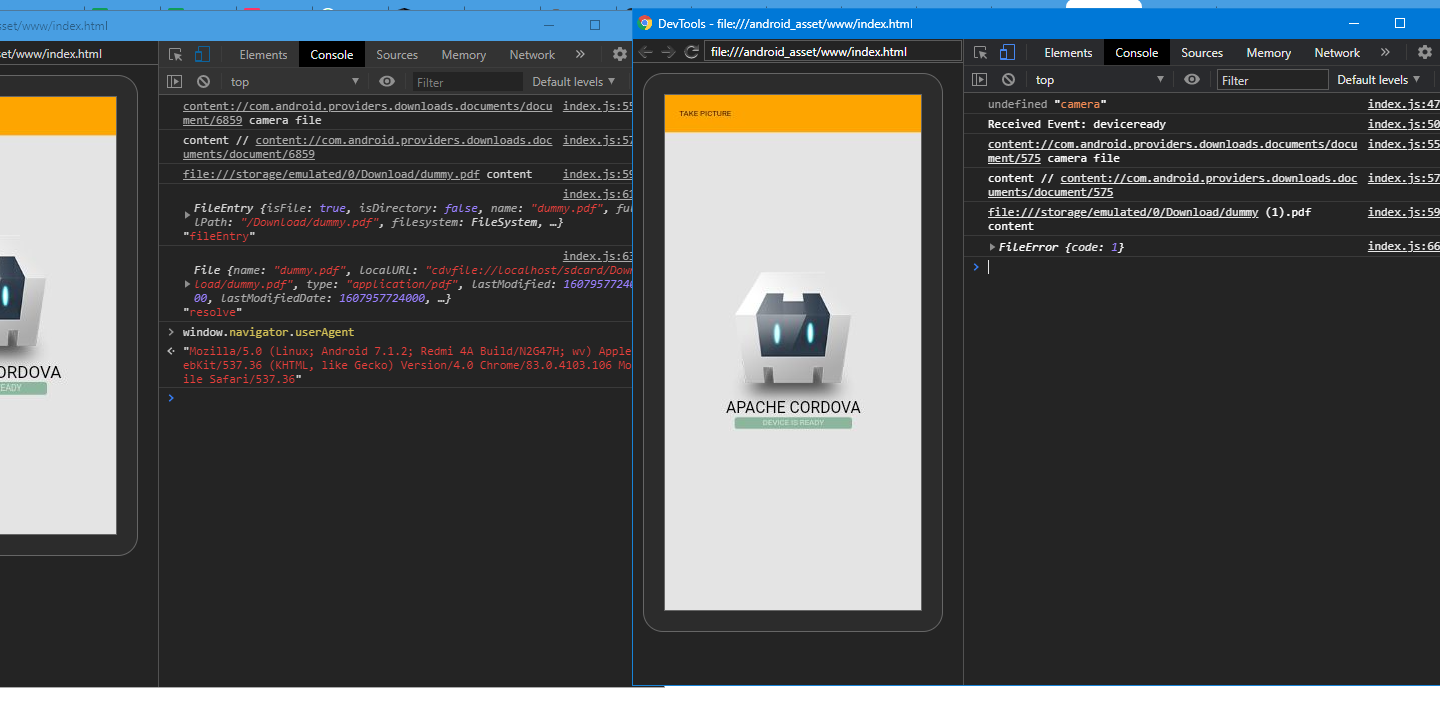Click the Cordova robot logo in right preview
1440x703 pixels.
pyautogui.click(x=793, y=333)
